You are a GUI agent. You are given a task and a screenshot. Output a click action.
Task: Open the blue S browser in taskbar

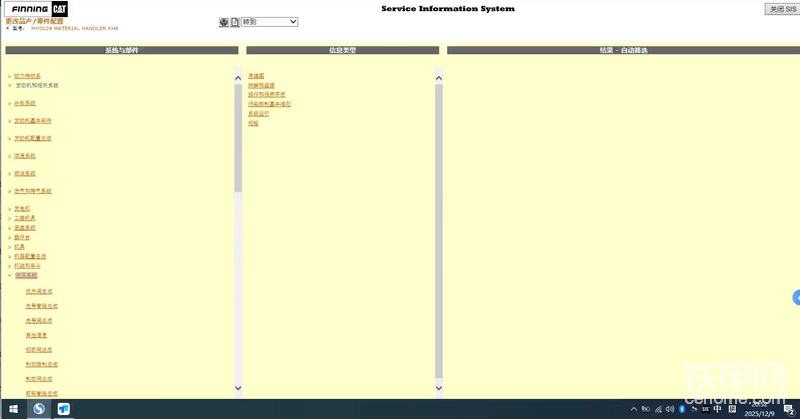[x=39, y=409]
